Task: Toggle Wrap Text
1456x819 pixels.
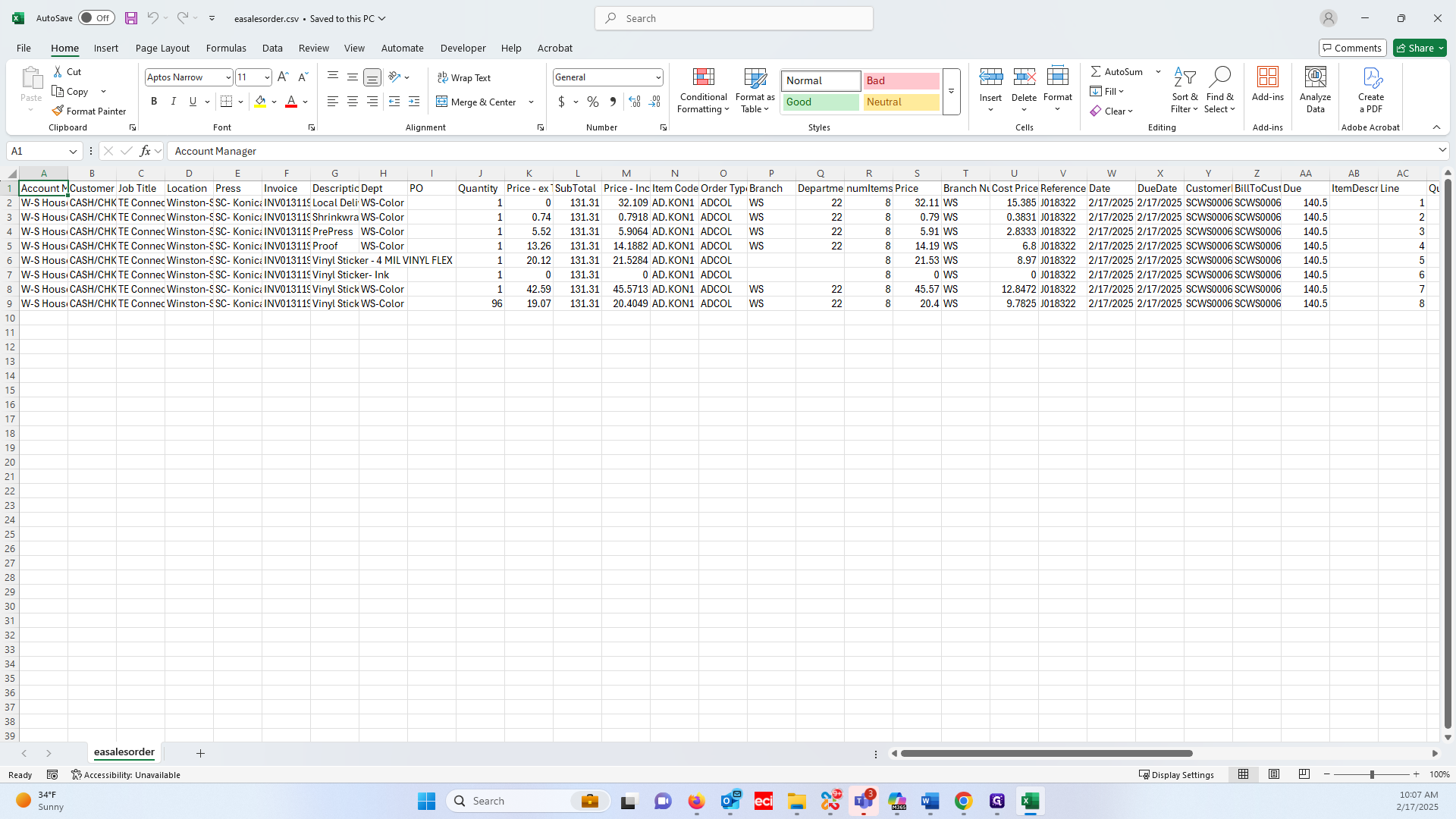Action: click(x=464, y=77)
